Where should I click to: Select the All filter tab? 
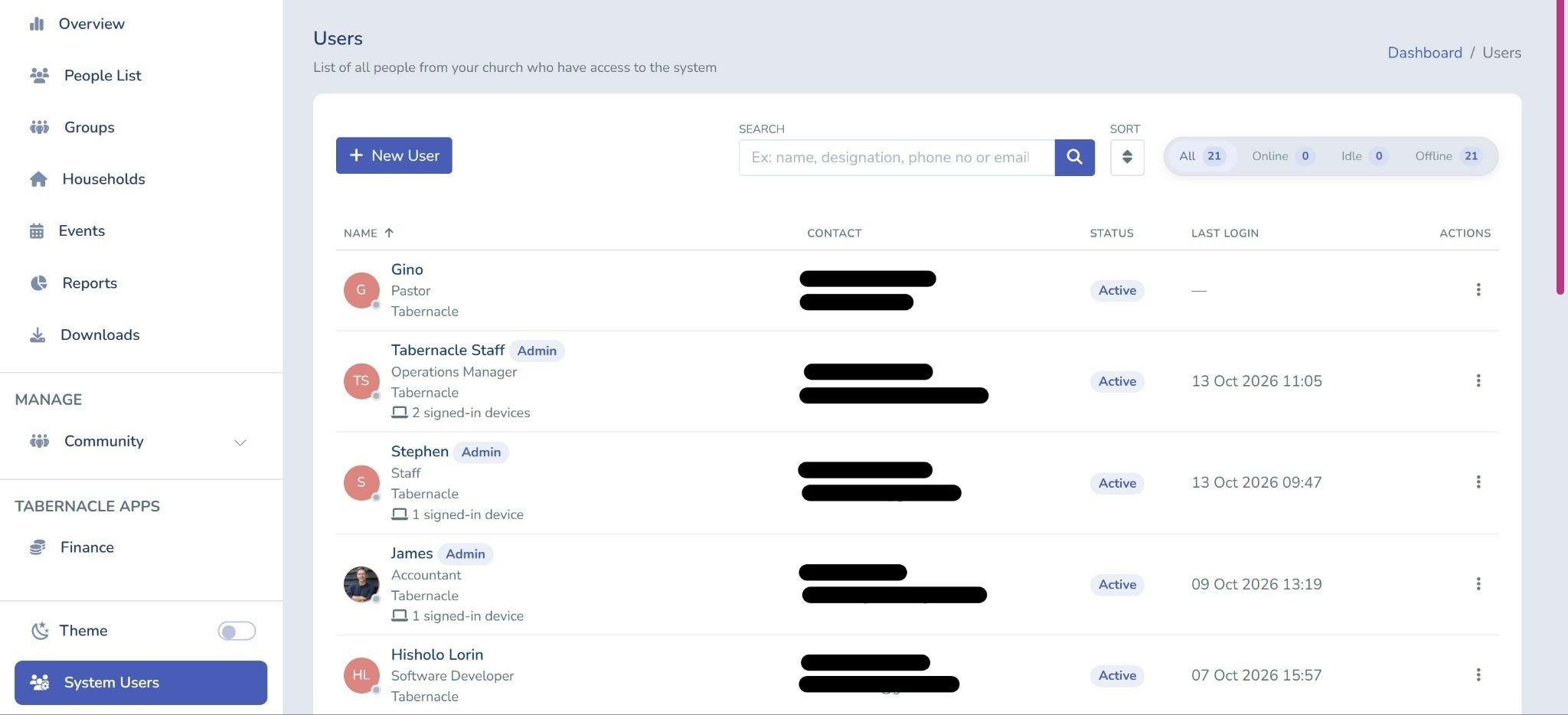pos(1202,156)
